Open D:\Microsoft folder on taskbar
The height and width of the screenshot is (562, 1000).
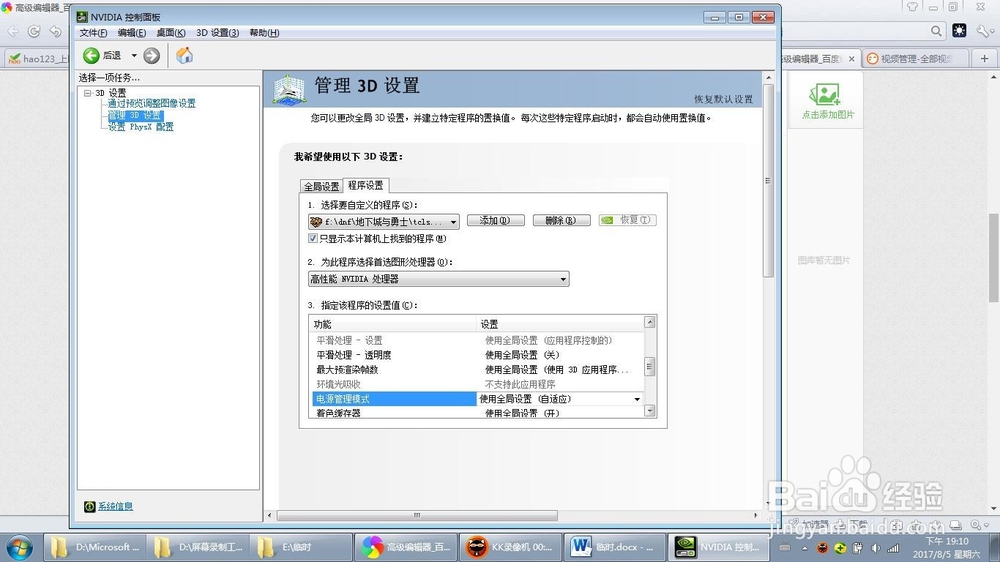tap(94, 547)
